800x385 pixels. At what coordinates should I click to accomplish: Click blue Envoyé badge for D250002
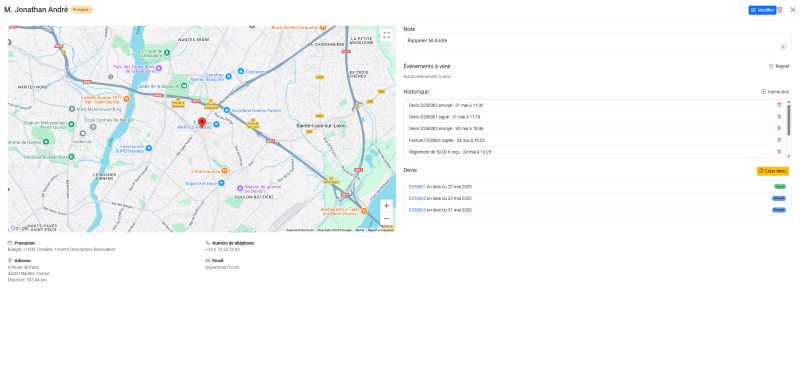click(x=779, y=198)
